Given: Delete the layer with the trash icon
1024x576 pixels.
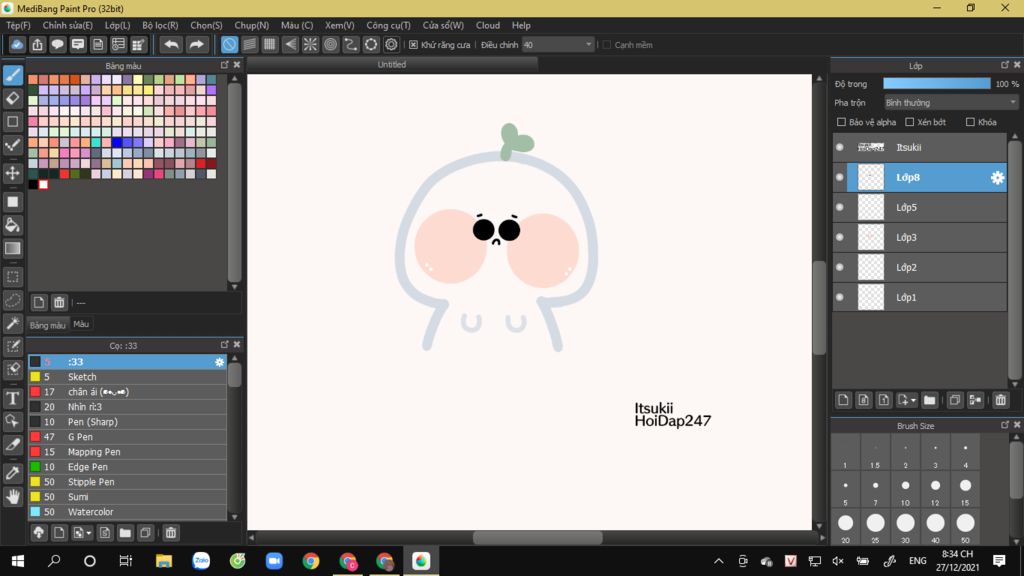Looking at the screenshot, I should click(x=1001, y=400).
